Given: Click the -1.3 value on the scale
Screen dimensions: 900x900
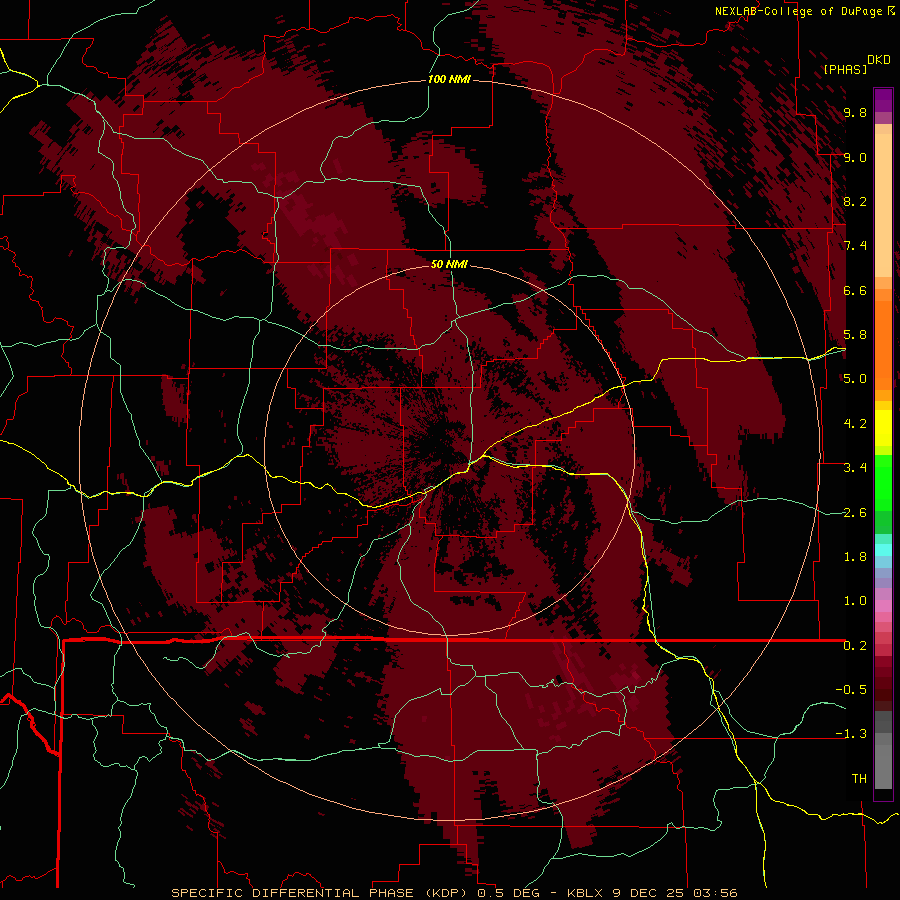Looking at the screenshot, I should (852, 734).
